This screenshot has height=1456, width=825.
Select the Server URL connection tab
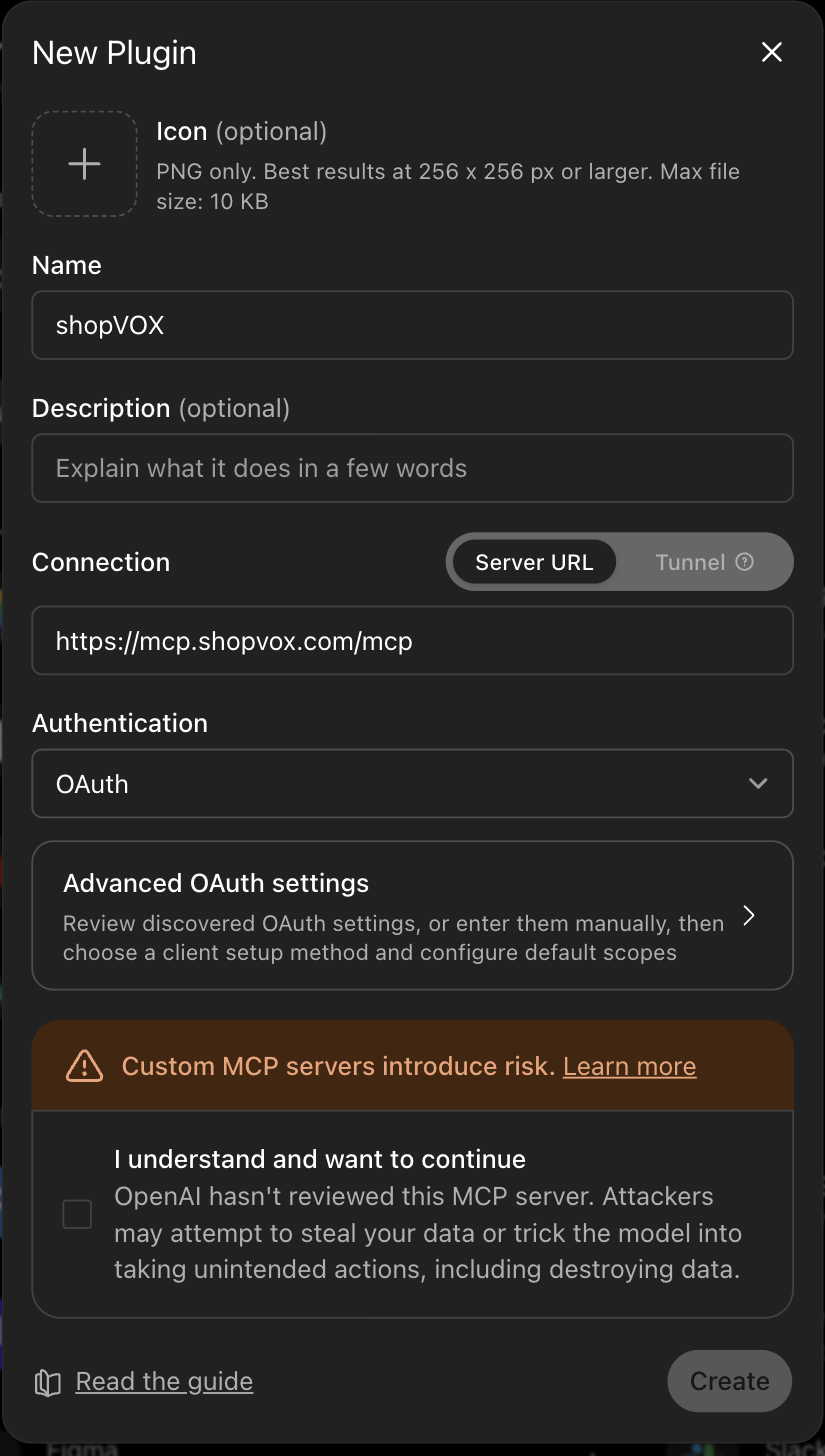[x=534, y=562]
